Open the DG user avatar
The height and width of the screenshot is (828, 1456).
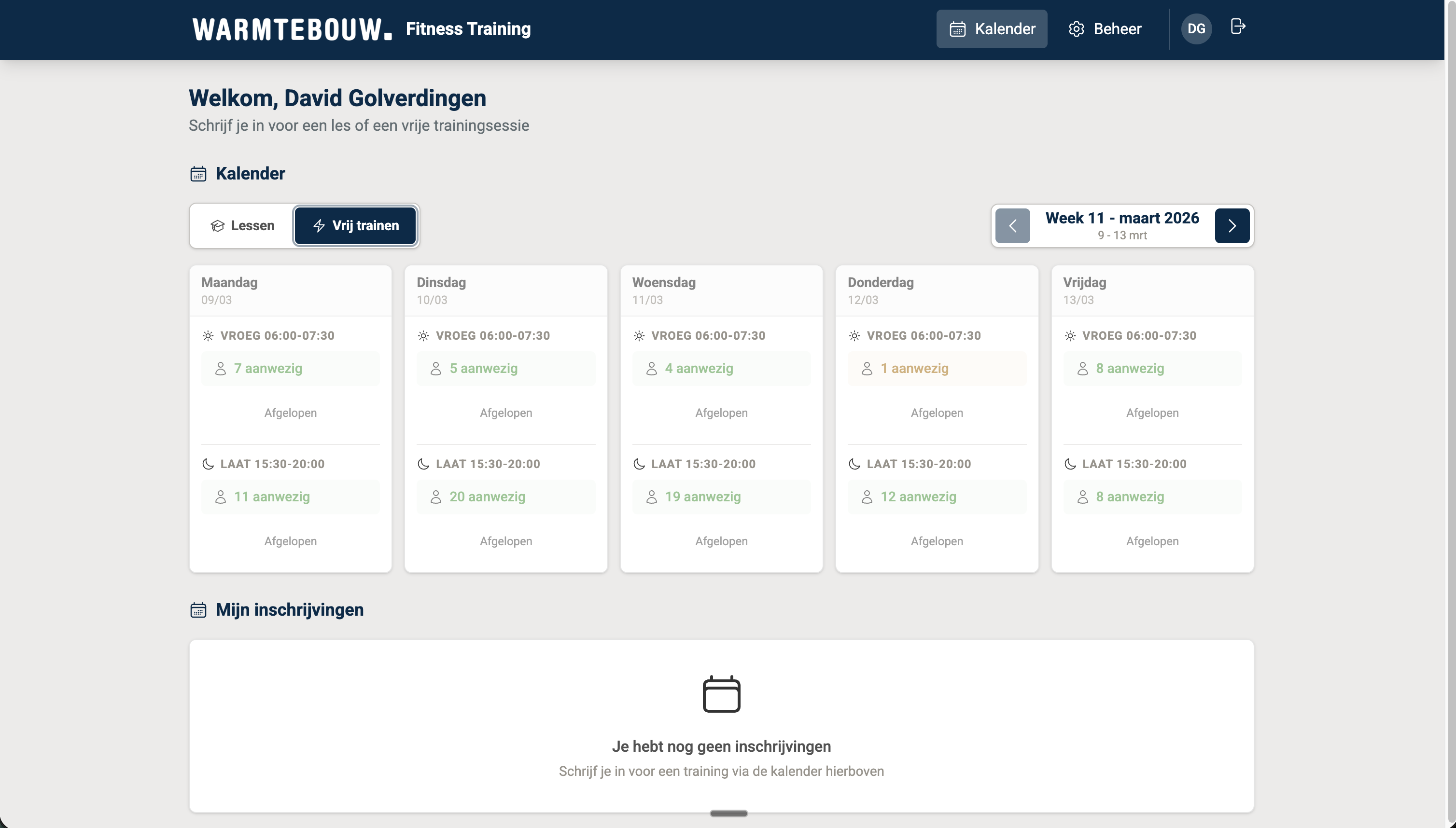[1196, 29]
